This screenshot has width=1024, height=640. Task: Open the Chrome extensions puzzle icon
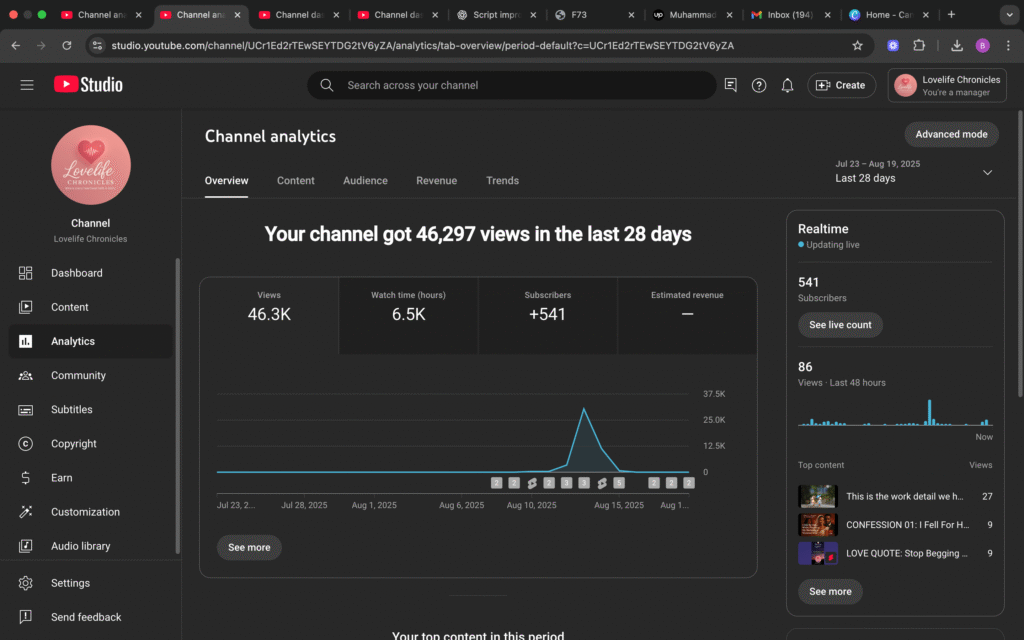tap(919, 45)
